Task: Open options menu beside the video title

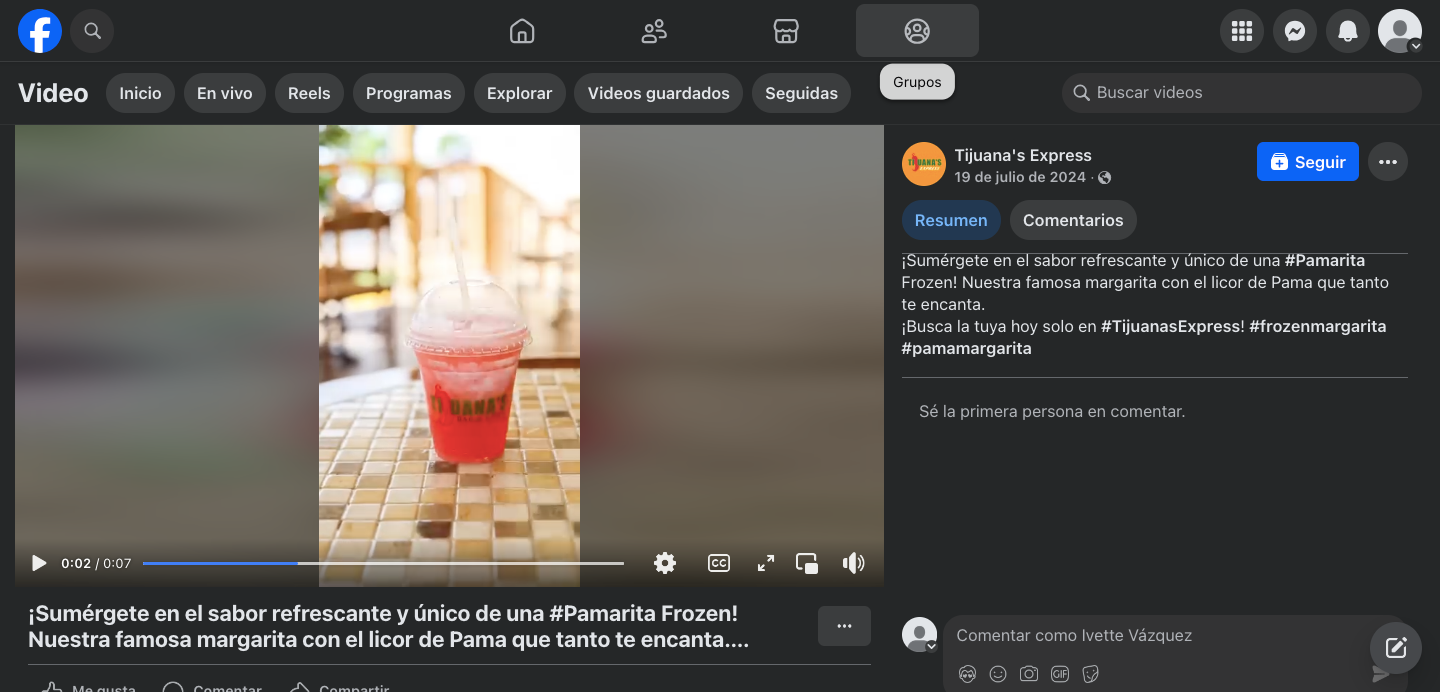Action: click(x=844, y=626)
